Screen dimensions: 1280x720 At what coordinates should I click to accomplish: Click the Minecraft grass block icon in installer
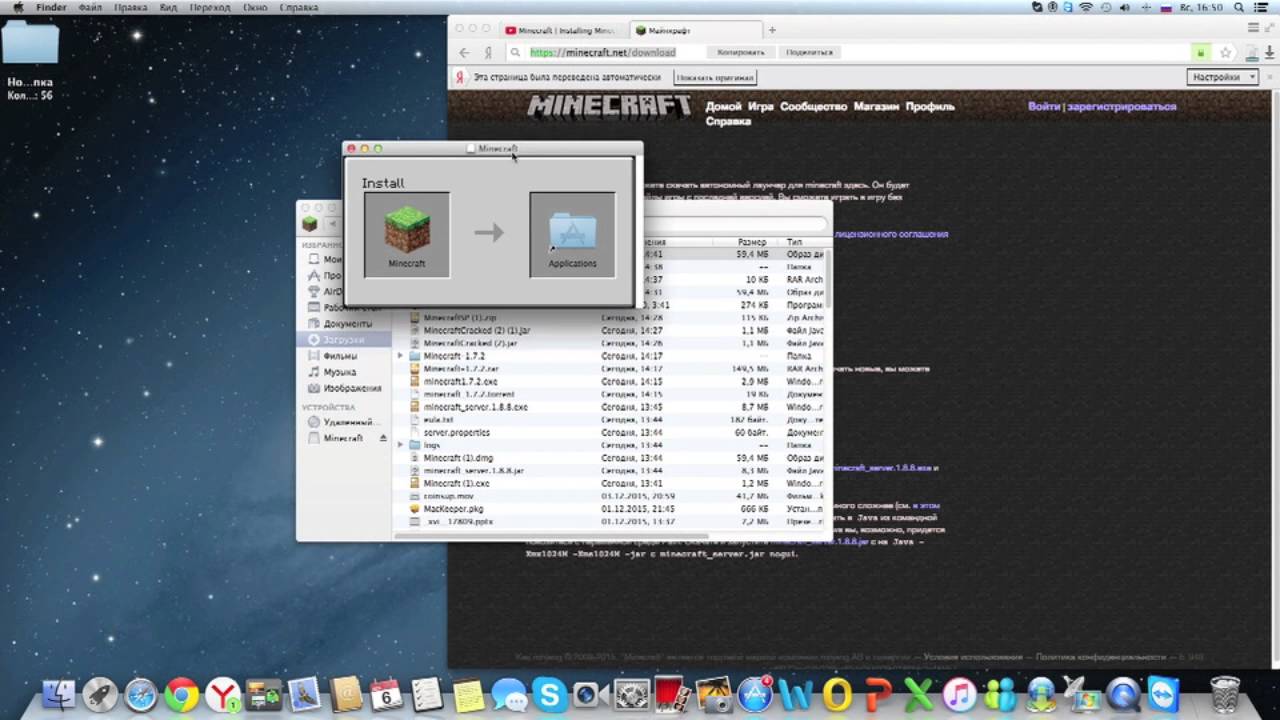coord(407,229)
